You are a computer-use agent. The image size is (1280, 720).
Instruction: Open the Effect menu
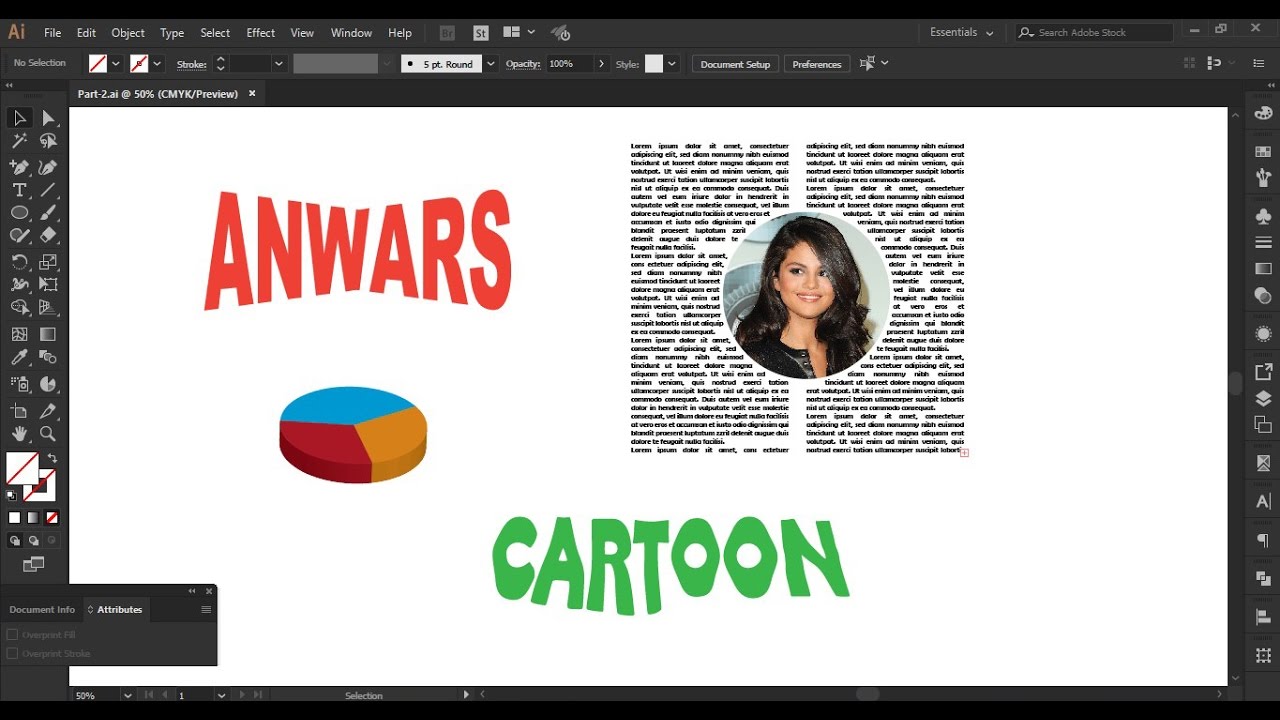[260, 33]
